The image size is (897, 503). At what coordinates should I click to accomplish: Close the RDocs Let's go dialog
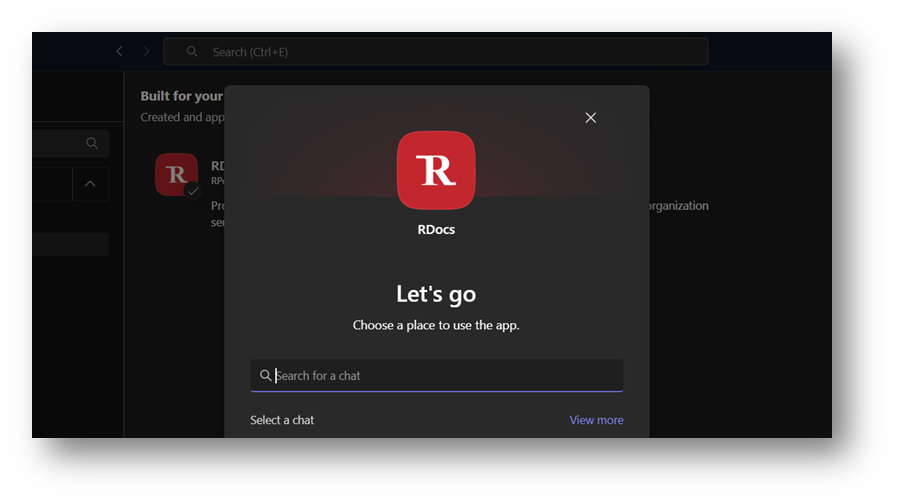pyautogui.click(x=590, y=118)
